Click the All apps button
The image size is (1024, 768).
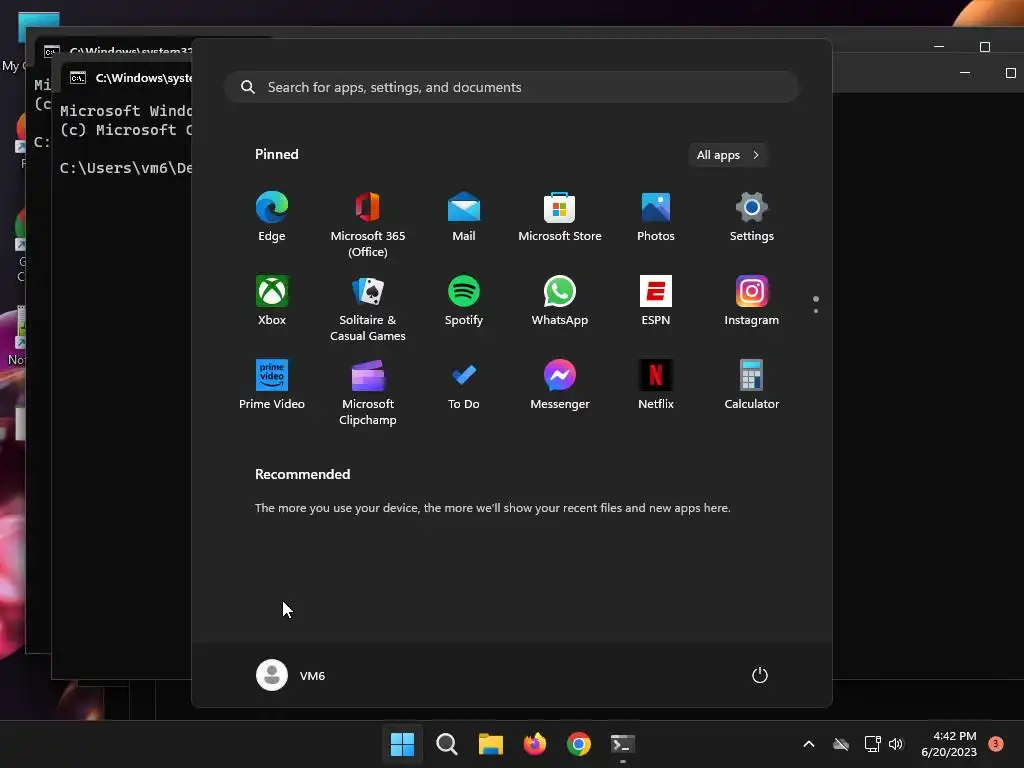point(728,155)
